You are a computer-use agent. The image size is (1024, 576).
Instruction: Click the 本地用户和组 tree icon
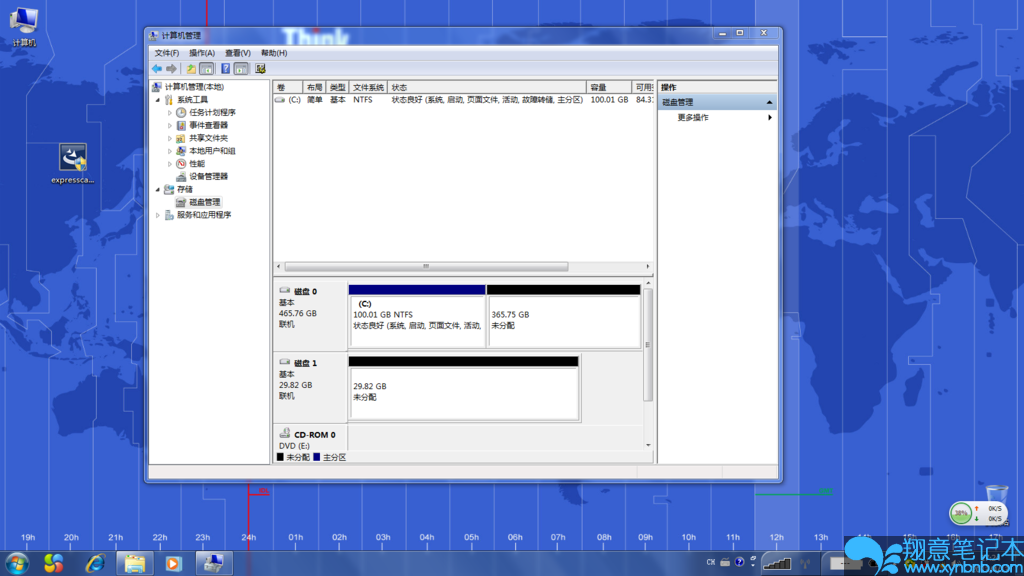[x=181, y=151]
